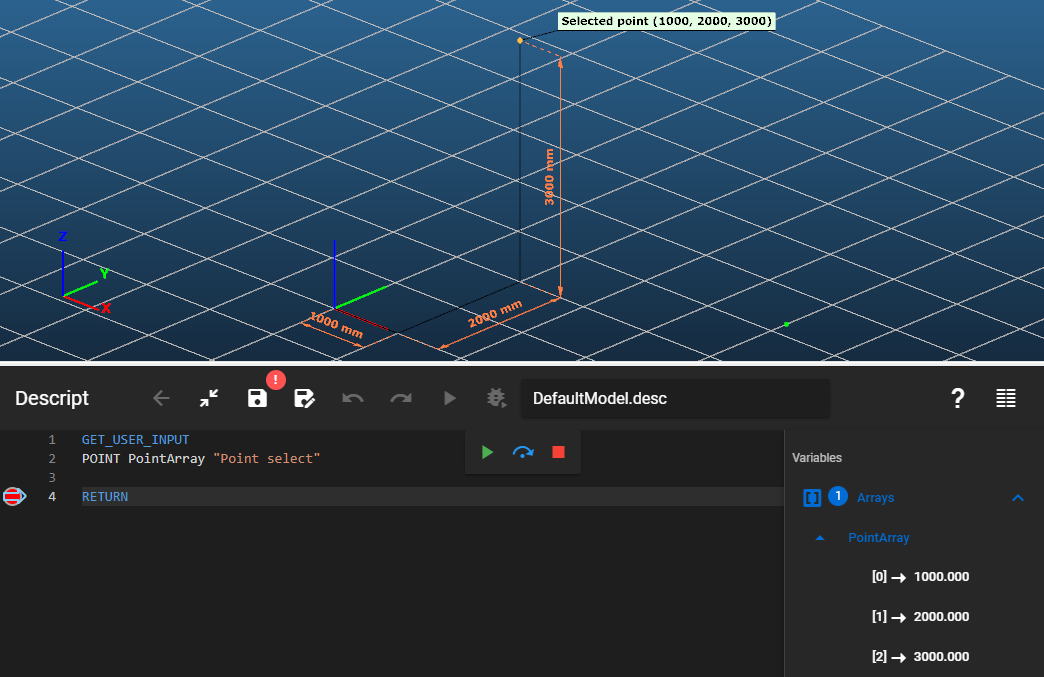Click the 3000 mm dimension label

[x=549, y=177]
